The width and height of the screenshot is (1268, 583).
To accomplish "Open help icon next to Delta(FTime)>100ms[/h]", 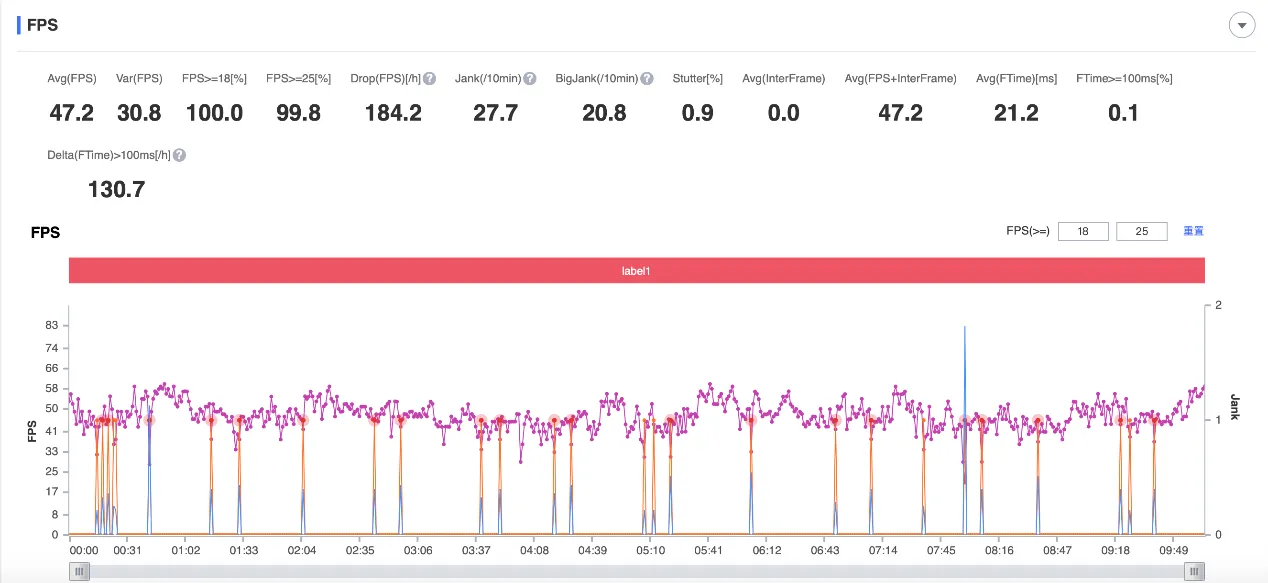I will [180, 156].
